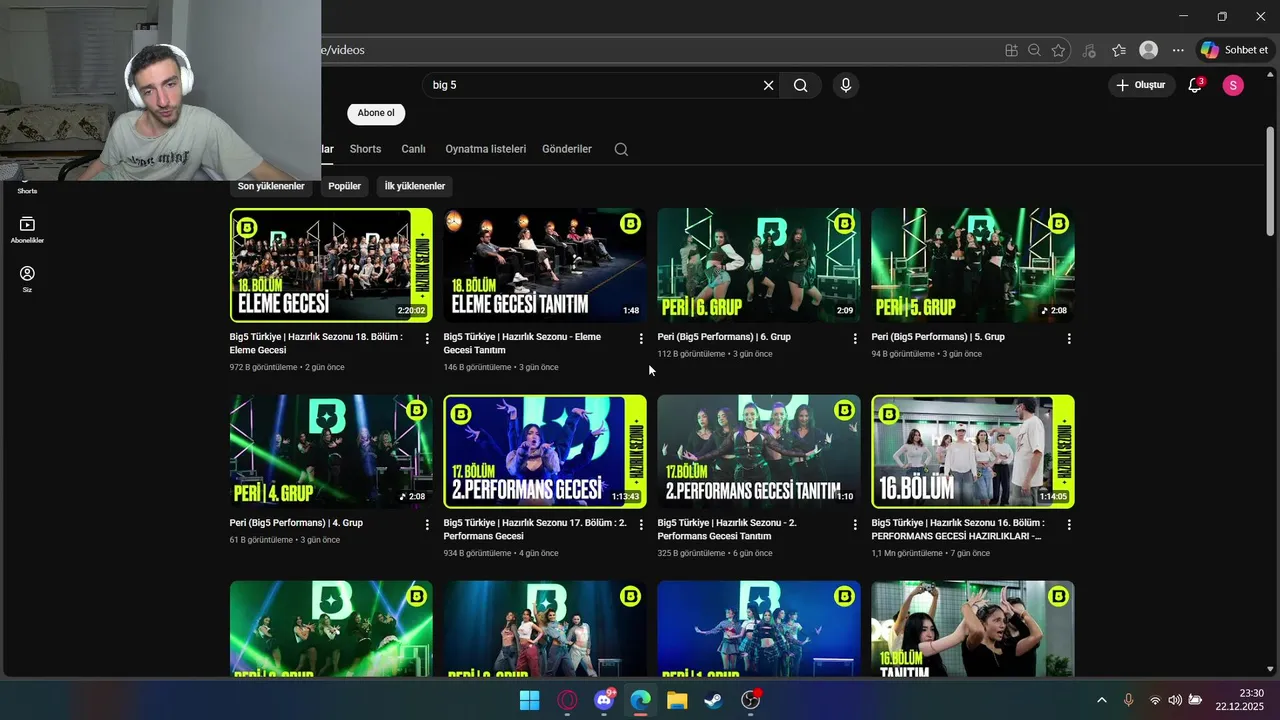The height and width of the screenshot is (720, 1280).
Task: Click the zoom out magnifier in address bar
Action: 1035,50
